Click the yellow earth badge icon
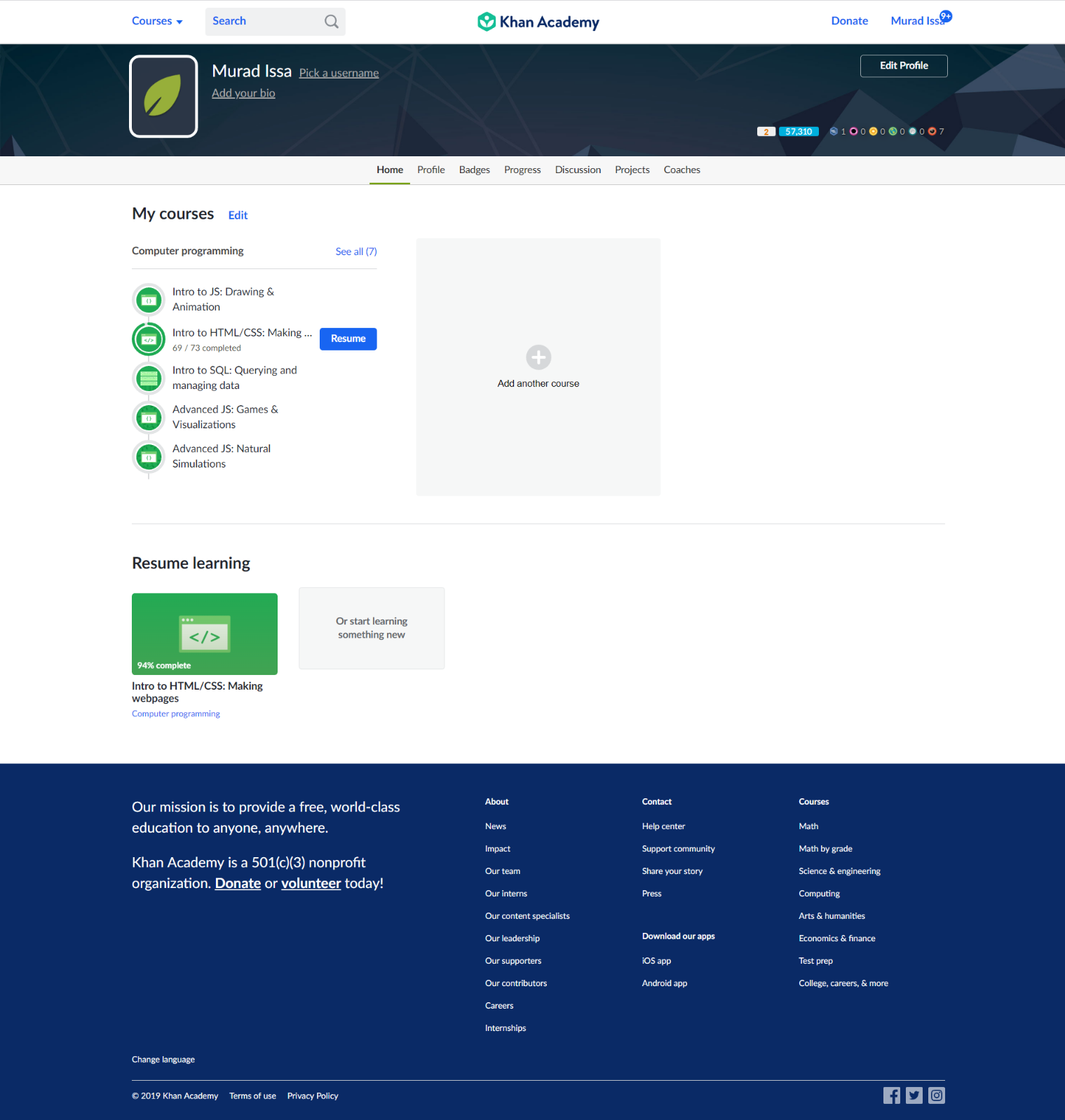 [x=873, y=131]
